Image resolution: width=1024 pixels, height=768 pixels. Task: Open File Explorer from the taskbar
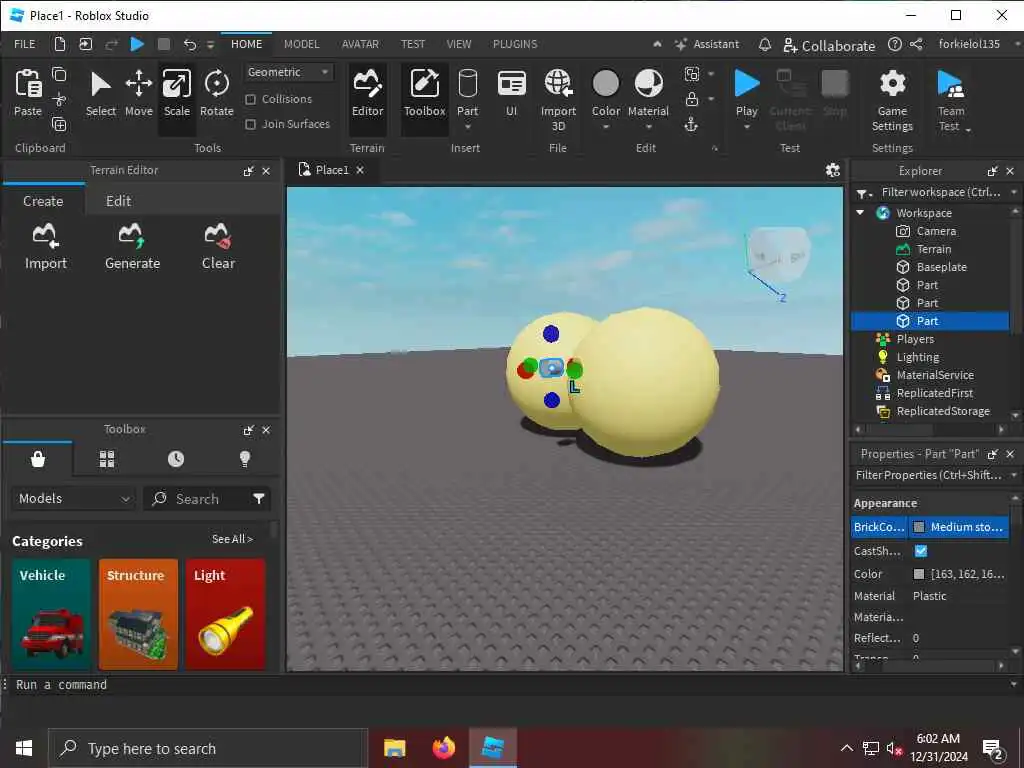click(394, 748)
